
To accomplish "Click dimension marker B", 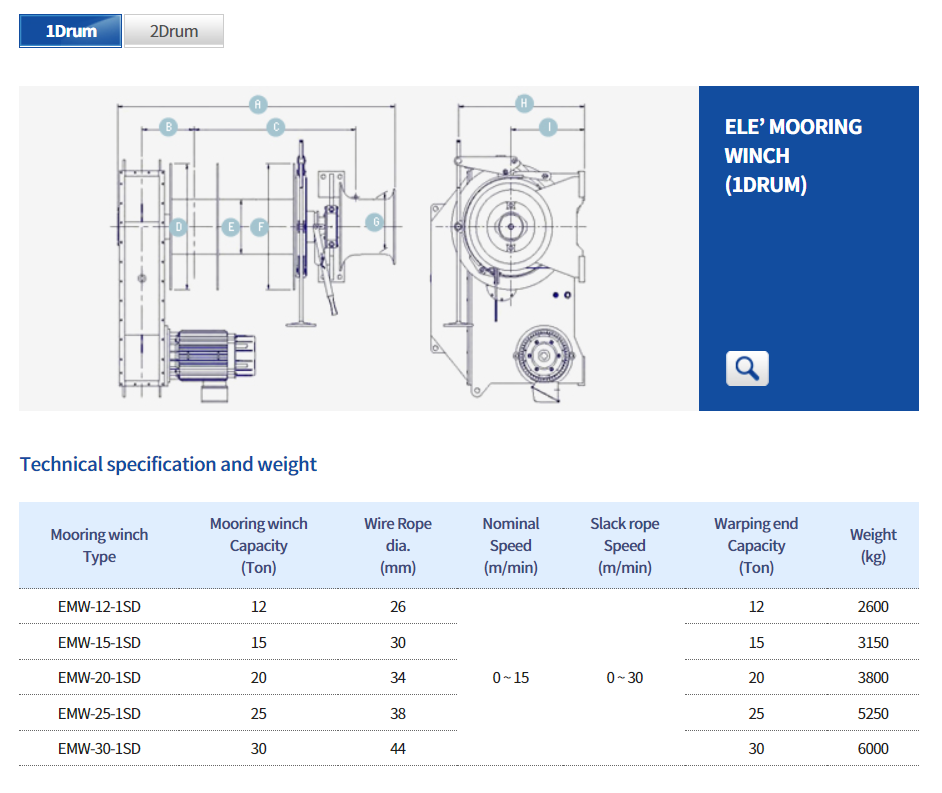I will tap(168, 127).
